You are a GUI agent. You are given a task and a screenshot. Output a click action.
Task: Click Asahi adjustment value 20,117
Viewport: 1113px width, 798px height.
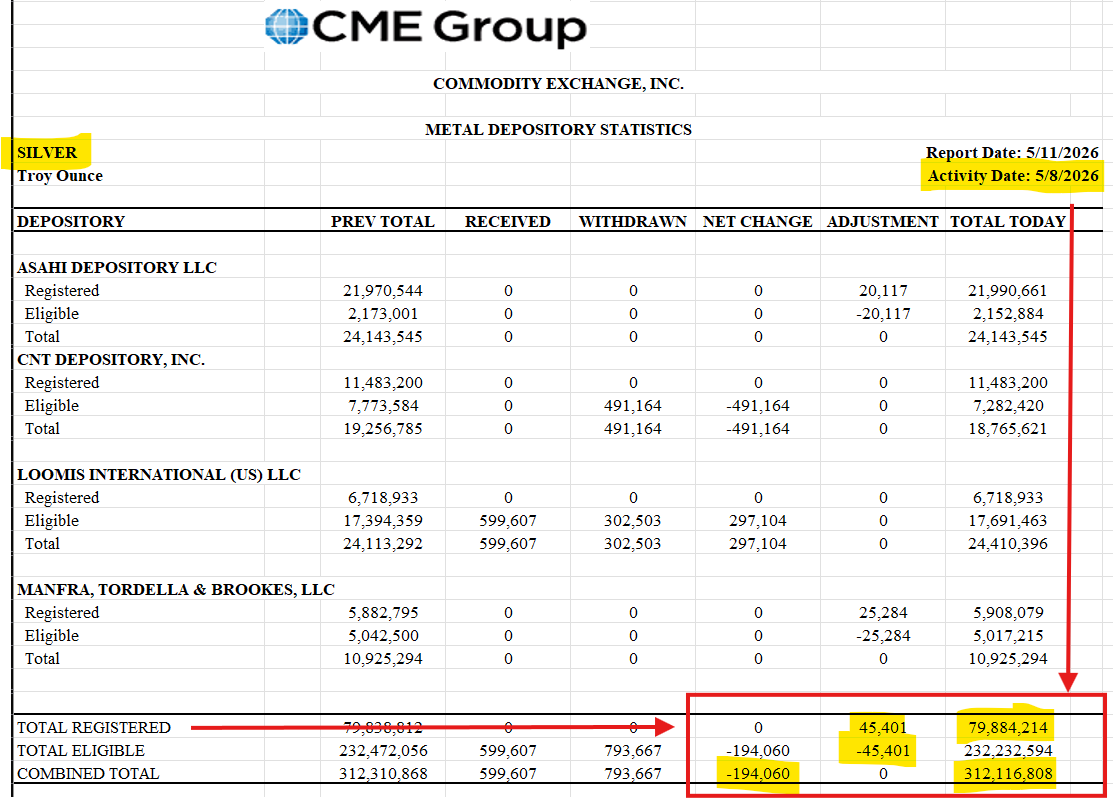tap(882, 291)
